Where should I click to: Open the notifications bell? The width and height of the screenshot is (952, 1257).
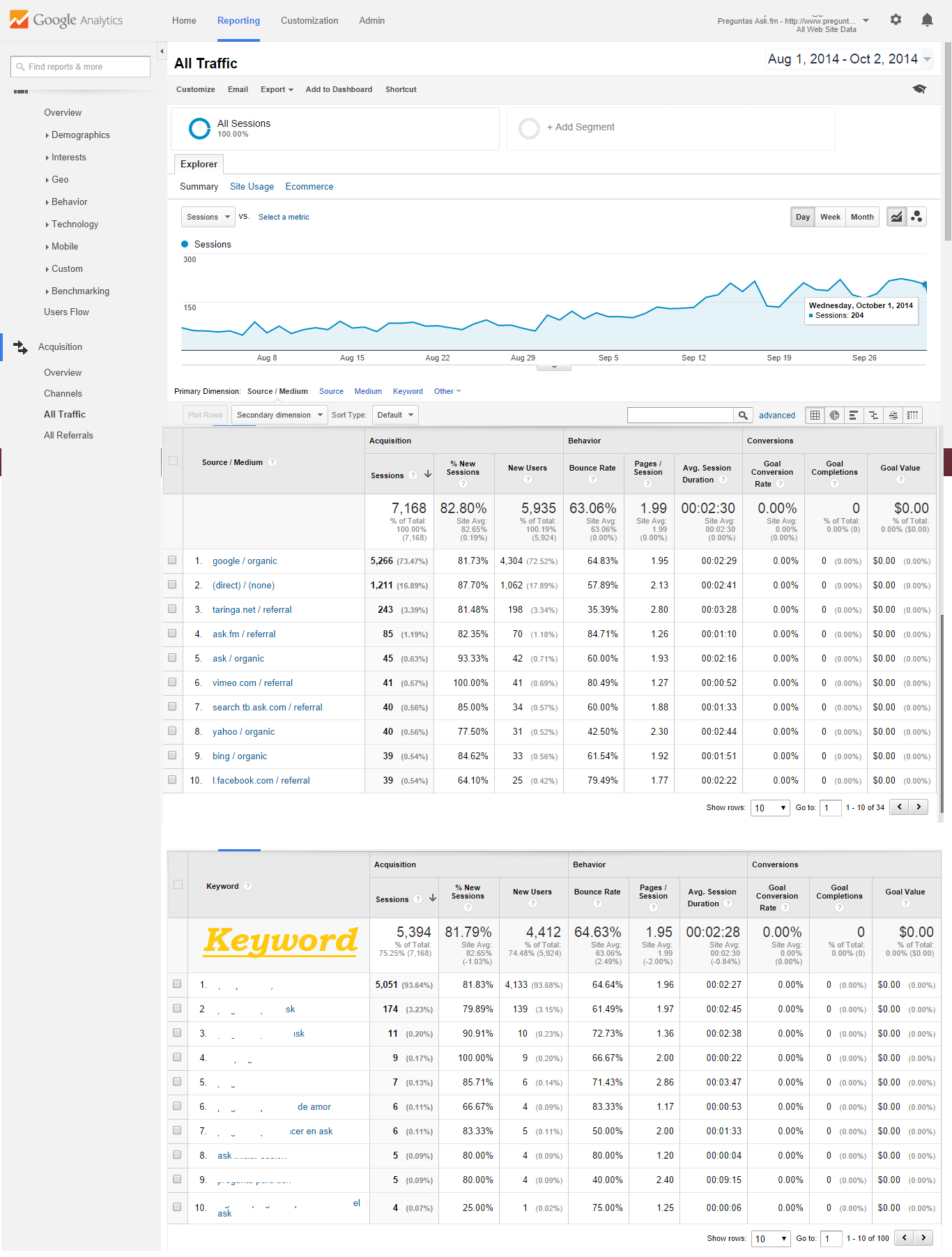click(x=927, y=20)
